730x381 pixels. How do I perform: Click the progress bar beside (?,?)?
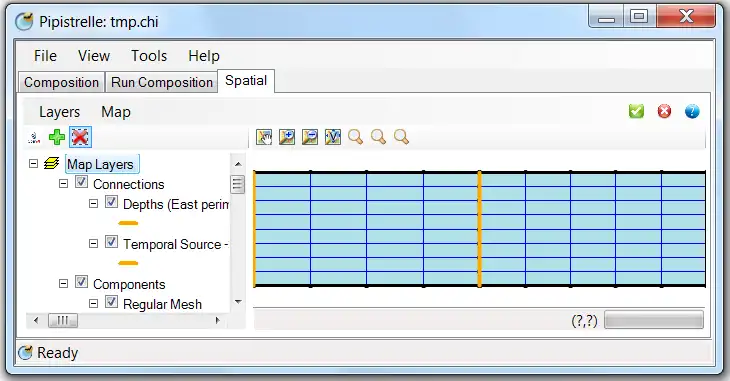point(654,320)
